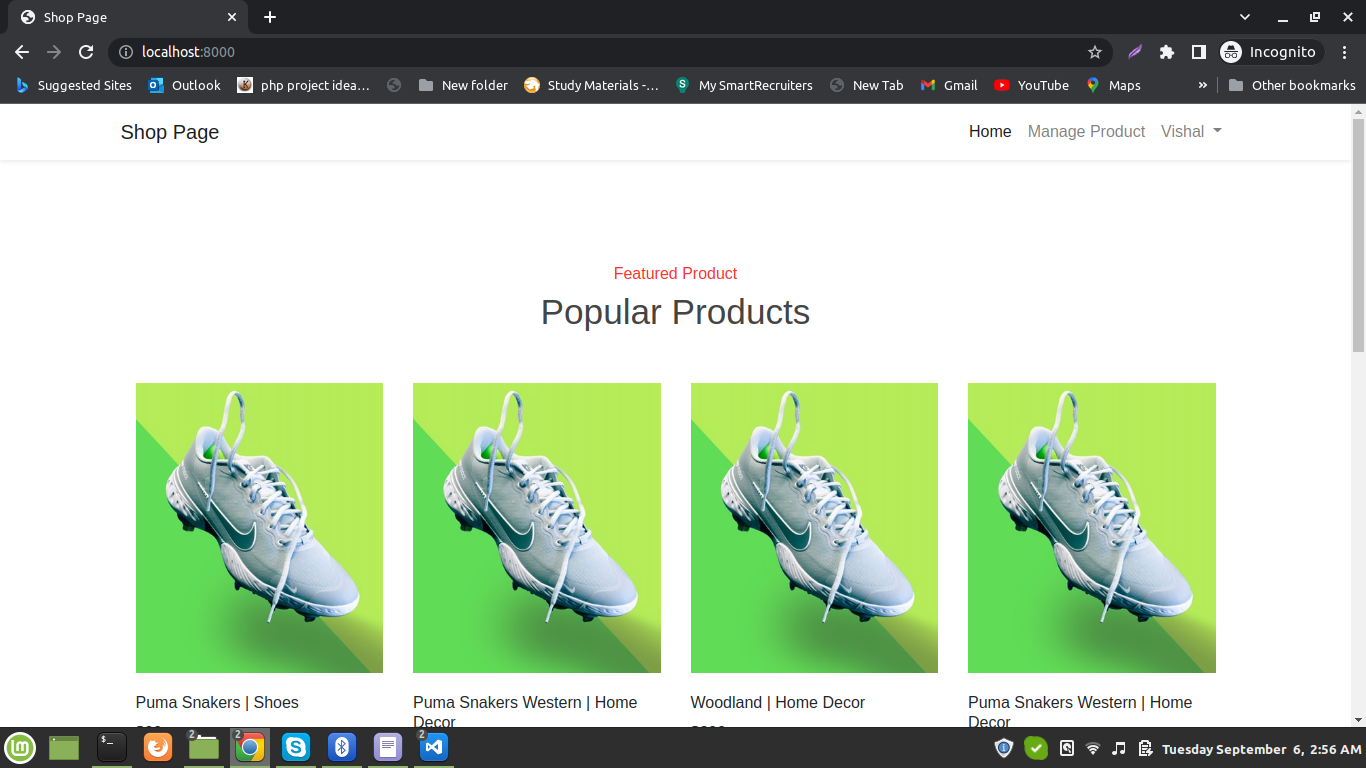Show overflow bookmarks via chevron
This screenshot has width=1366, height=768.
pos(1202,85)
